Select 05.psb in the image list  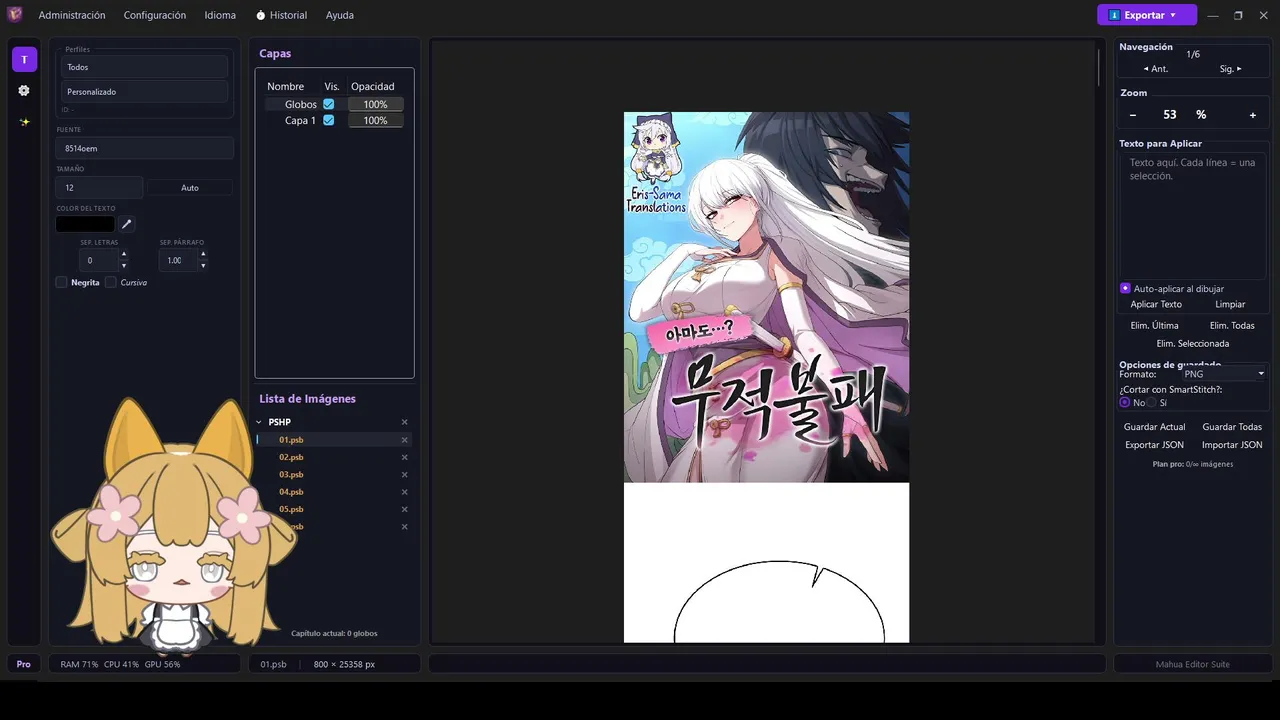[291, 509]
